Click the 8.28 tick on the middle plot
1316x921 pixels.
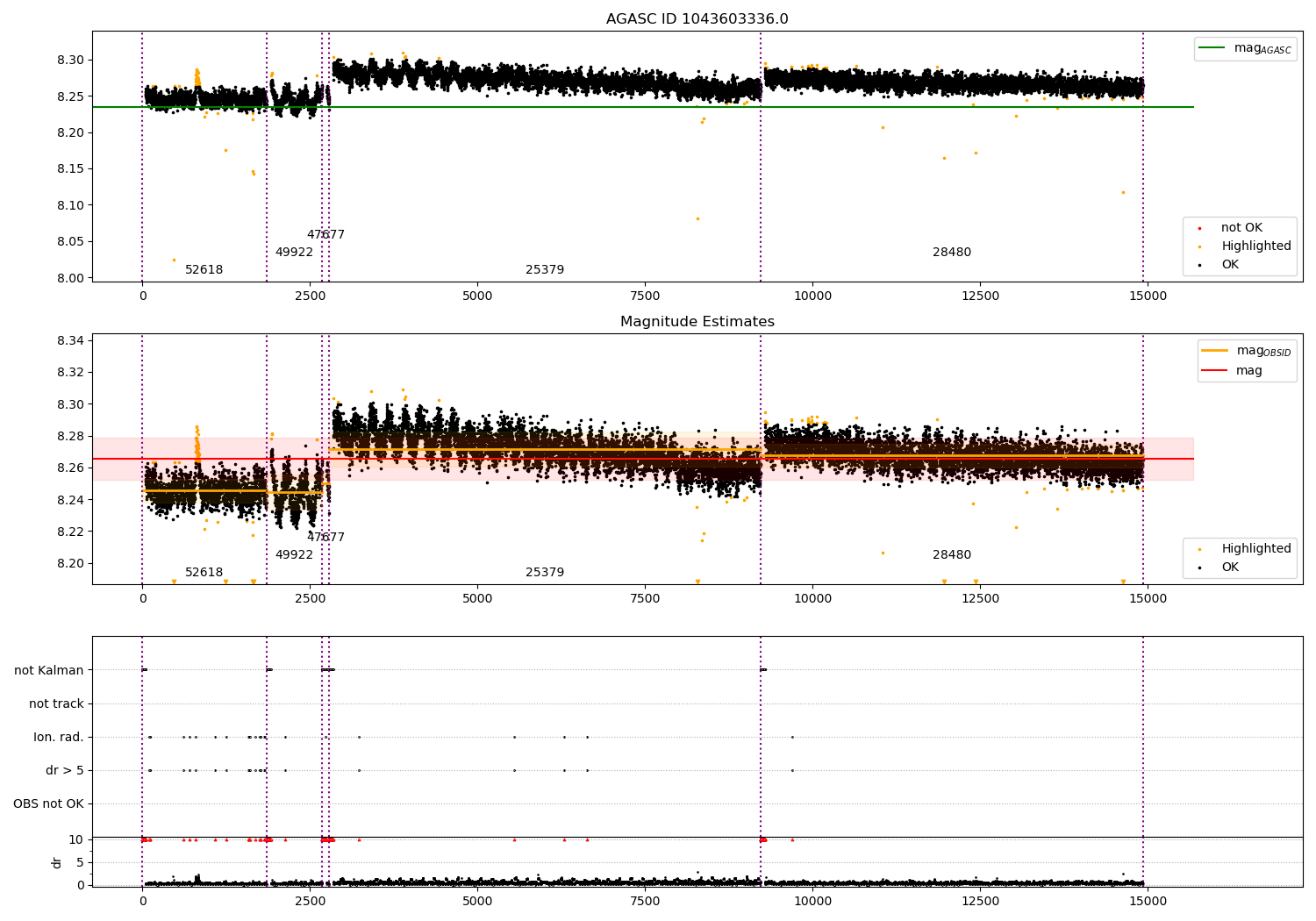pyautogui.click(x=71, y=437)
